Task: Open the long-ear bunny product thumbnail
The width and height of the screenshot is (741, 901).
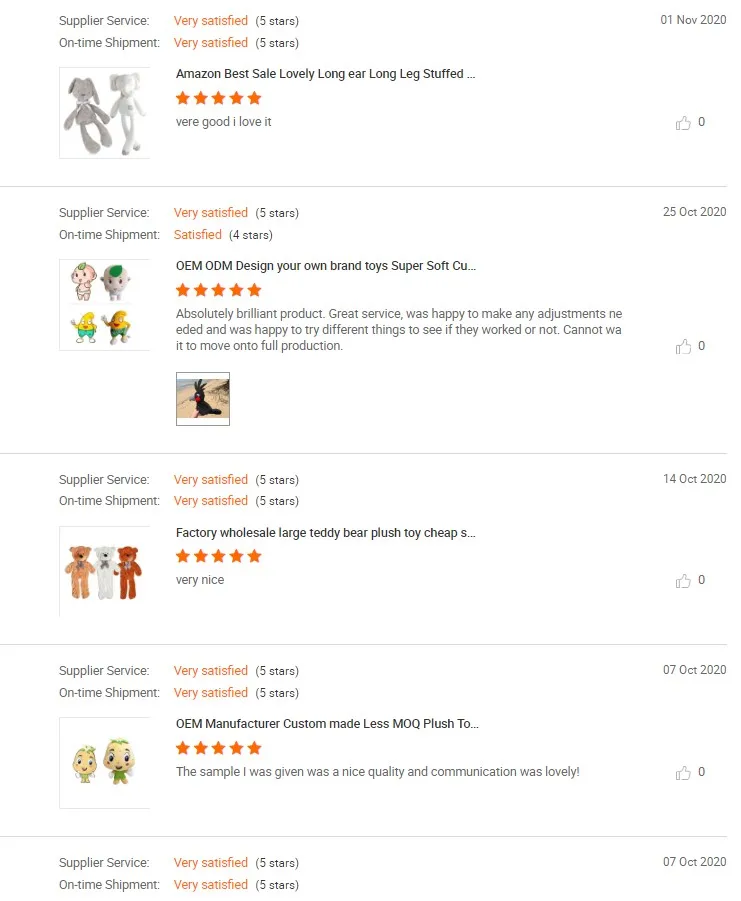Action: [105, 113]
